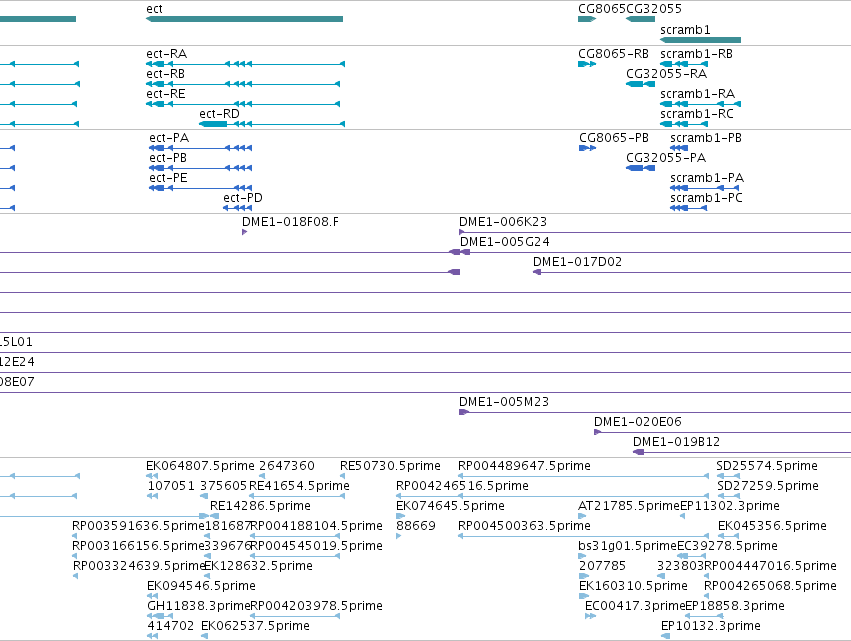Click the EK074645.5prime EST
This screenshot has height=641, width=851.
[x=400, y=516]
